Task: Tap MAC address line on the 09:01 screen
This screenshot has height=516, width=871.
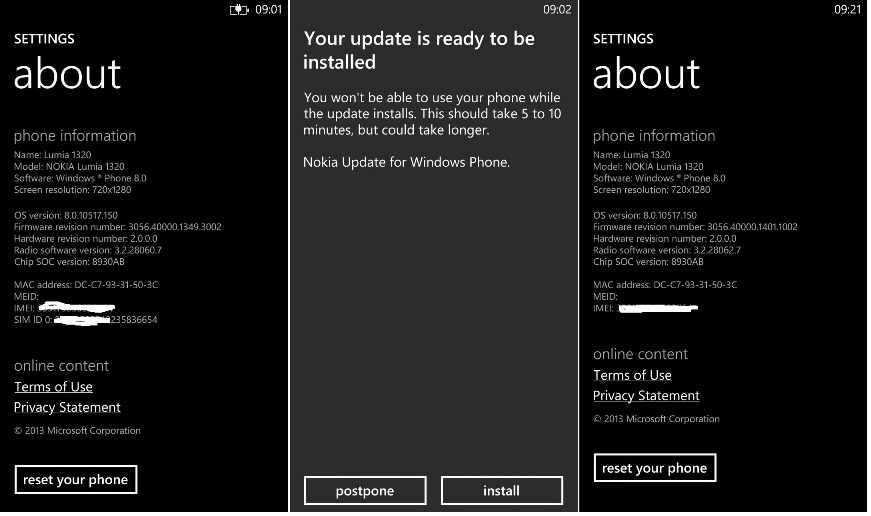Action: pos(86,284)
